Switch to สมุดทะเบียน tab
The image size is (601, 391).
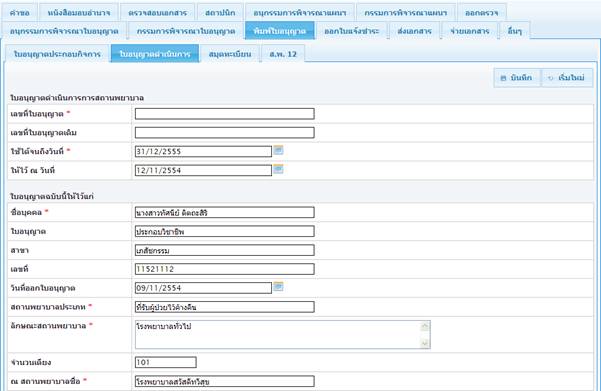click(x=230, y=54)
